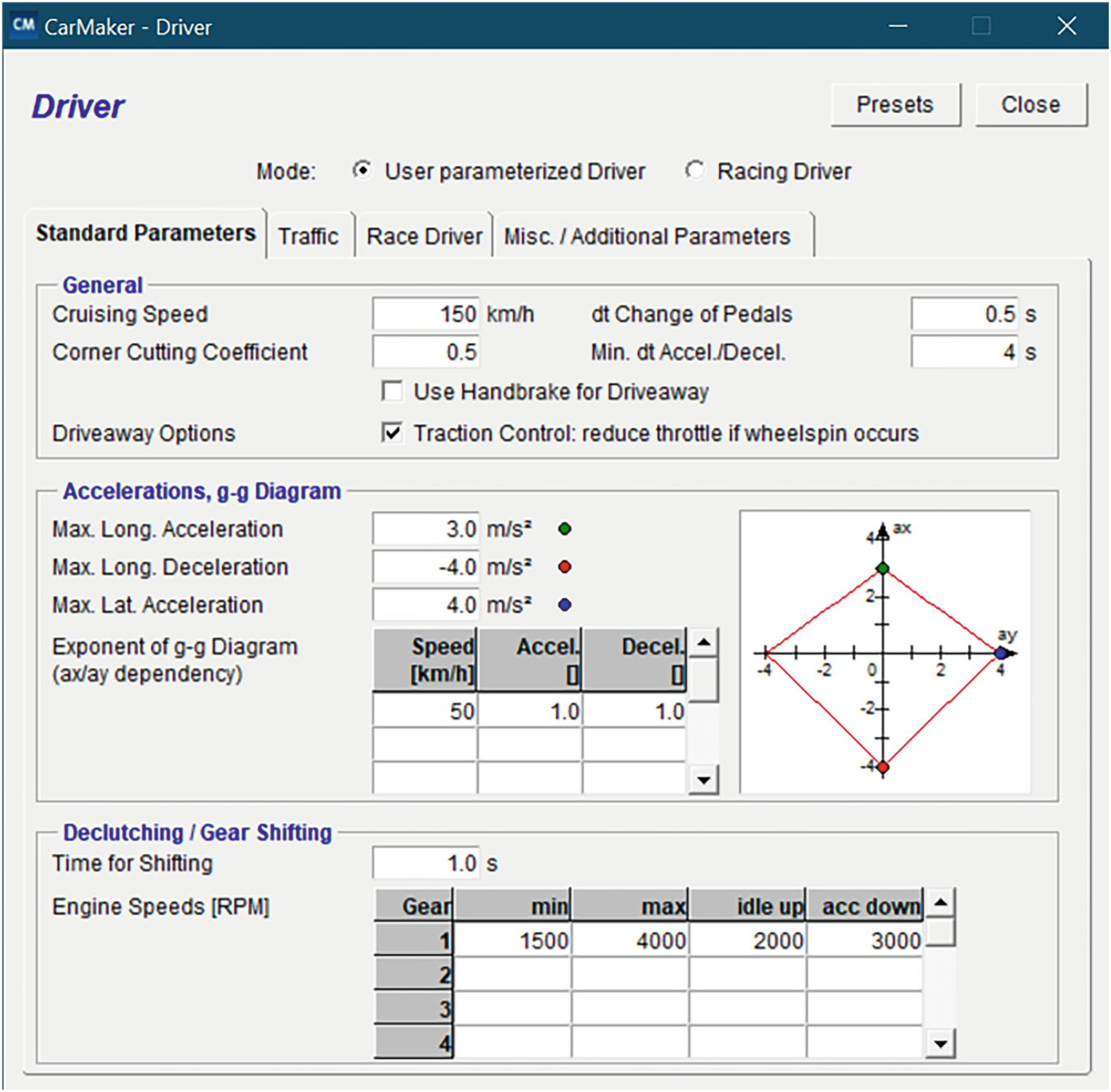Select the Racing Driver mode
This screenshot has width=1111, height=1092.
point(695,170)
